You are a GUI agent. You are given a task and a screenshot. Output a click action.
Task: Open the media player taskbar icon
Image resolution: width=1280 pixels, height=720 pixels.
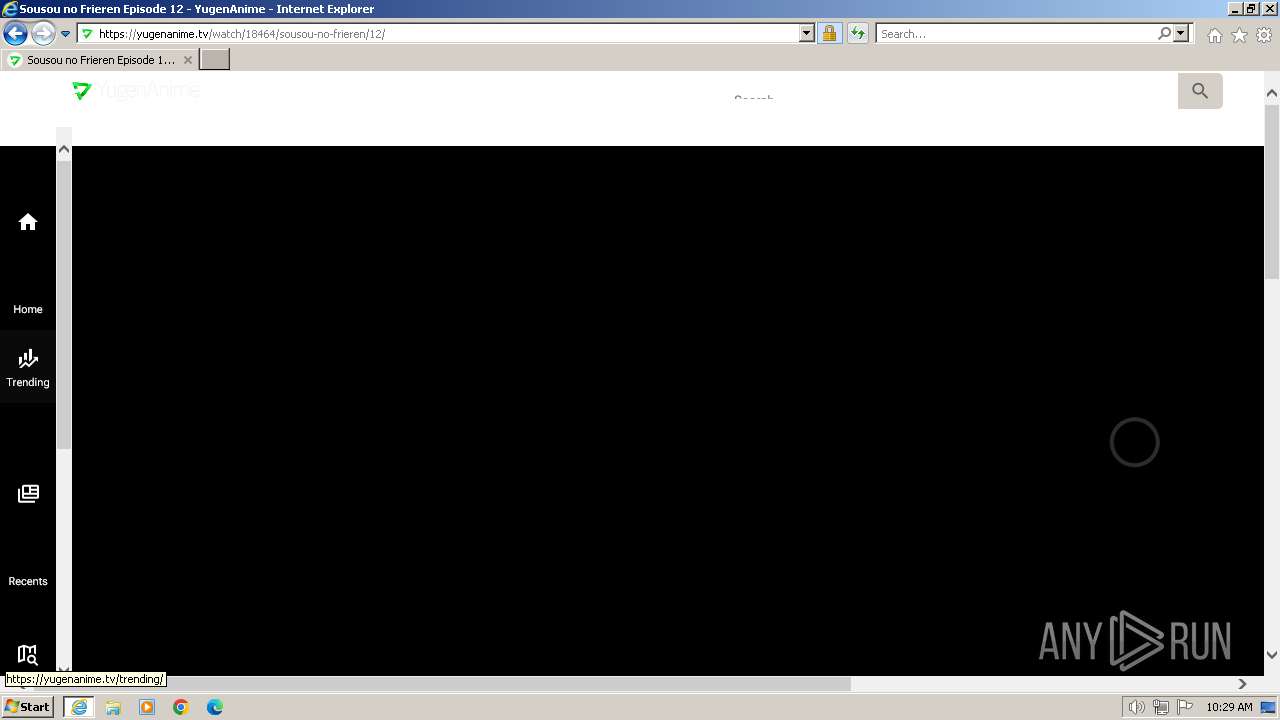(147, 707)
